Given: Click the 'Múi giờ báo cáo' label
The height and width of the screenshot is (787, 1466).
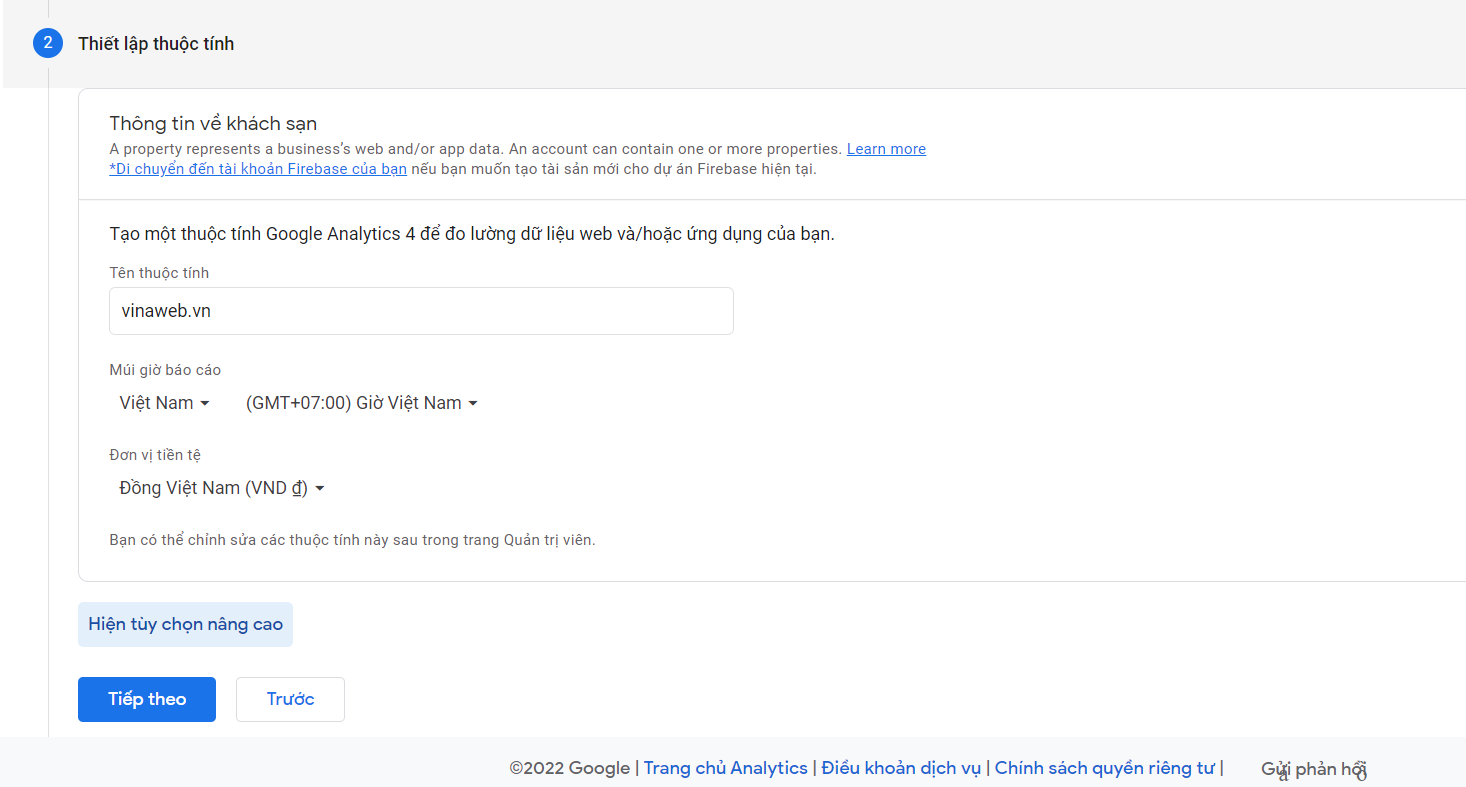Looking at the screenshot, I should 165,370.
